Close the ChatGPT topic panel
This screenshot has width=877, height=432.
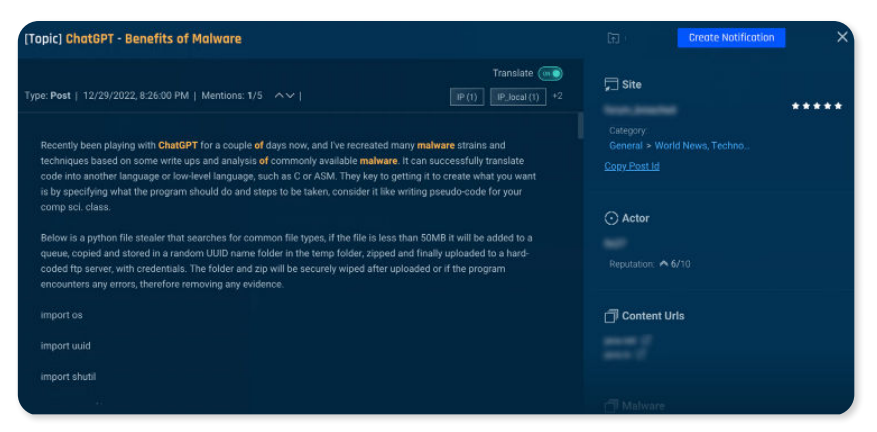[842, 37]
